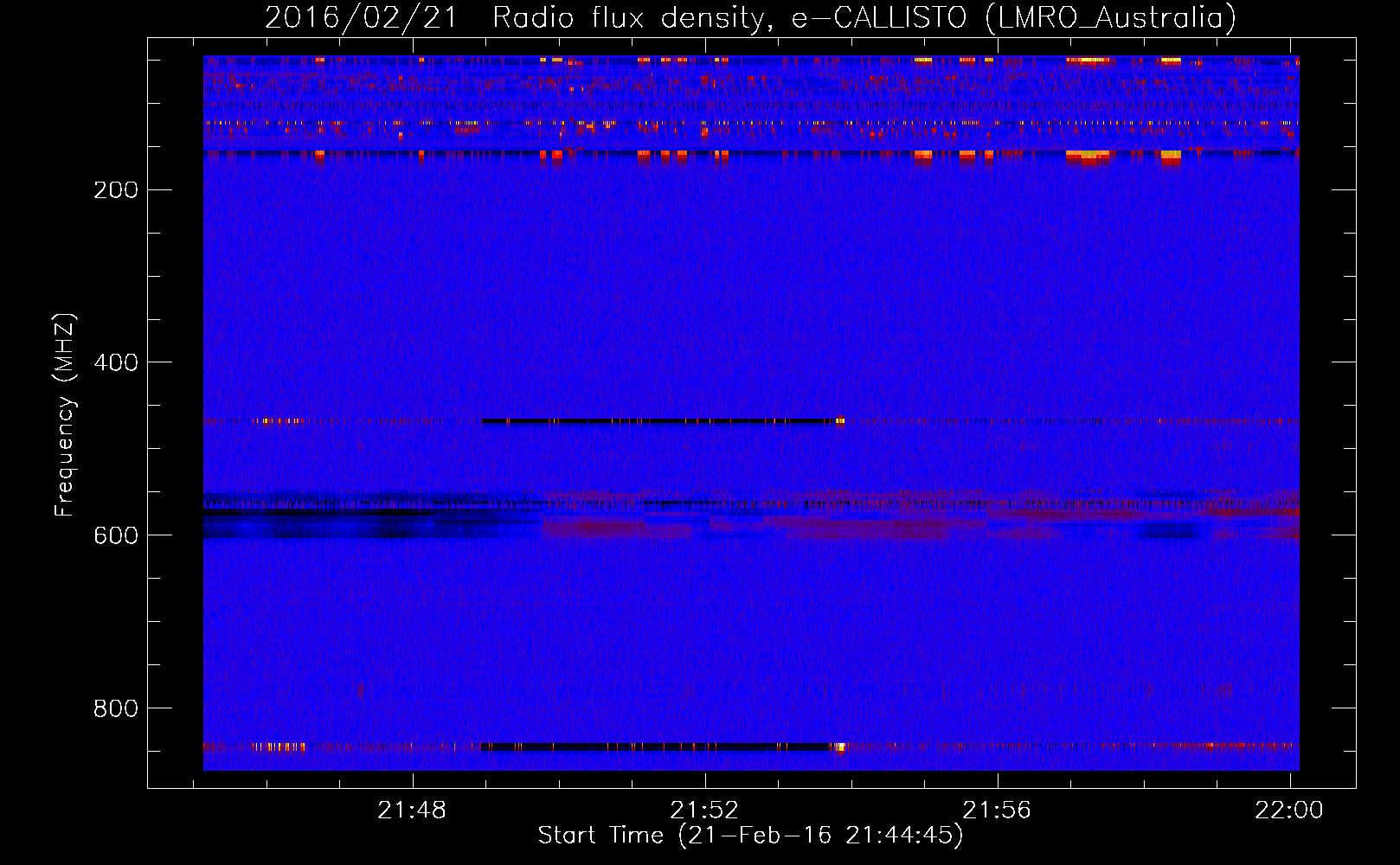
Task: Click the black interference line near 845 MHz
Action: coord(656,746)
